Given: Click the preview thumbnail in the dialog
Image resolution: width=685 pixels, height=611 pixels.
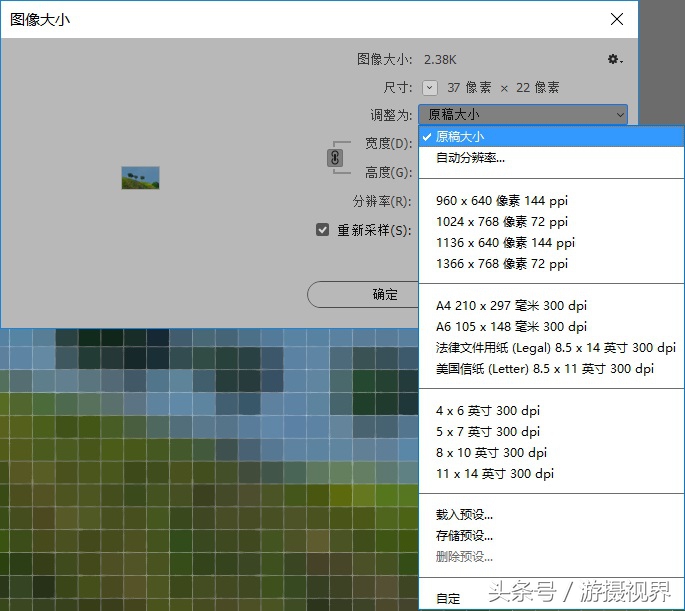Looking at the screenshot, I should [140, 178].
